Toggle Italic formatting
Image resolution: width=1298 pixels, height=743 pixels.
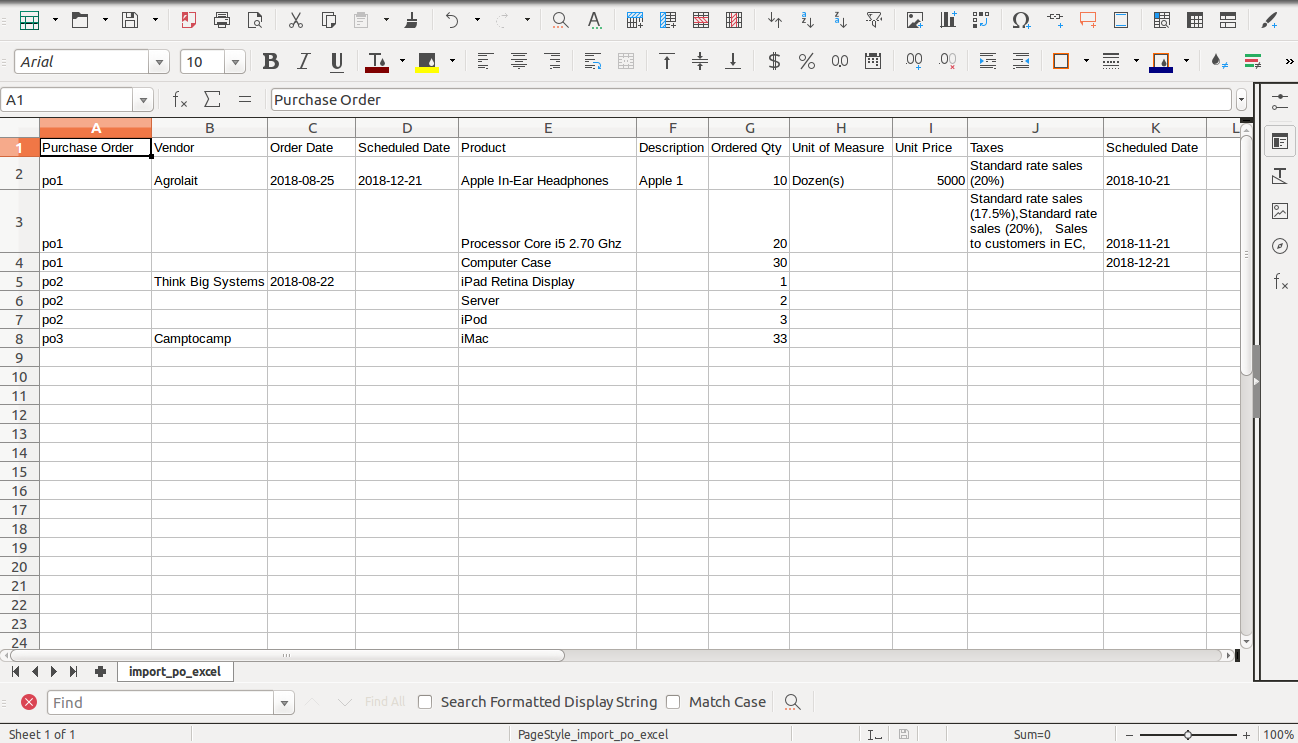(x=304, y=62)
